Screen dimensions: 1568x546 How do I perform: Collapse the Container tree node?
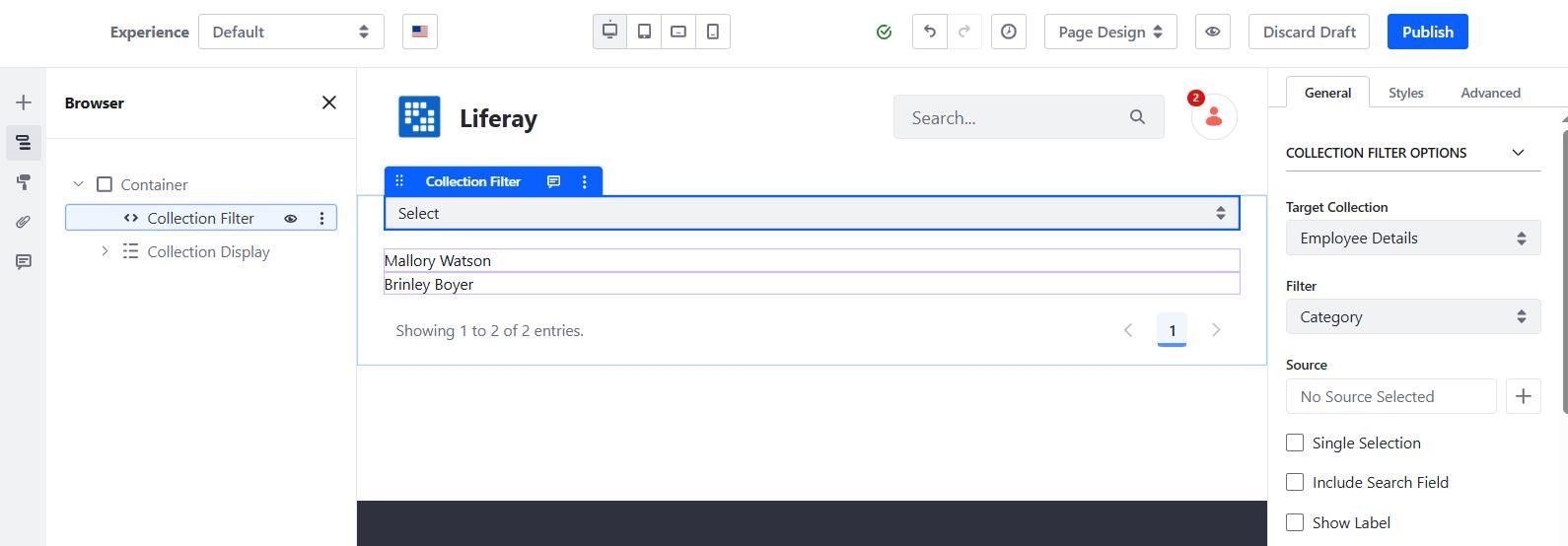click(x=79, y=184)
